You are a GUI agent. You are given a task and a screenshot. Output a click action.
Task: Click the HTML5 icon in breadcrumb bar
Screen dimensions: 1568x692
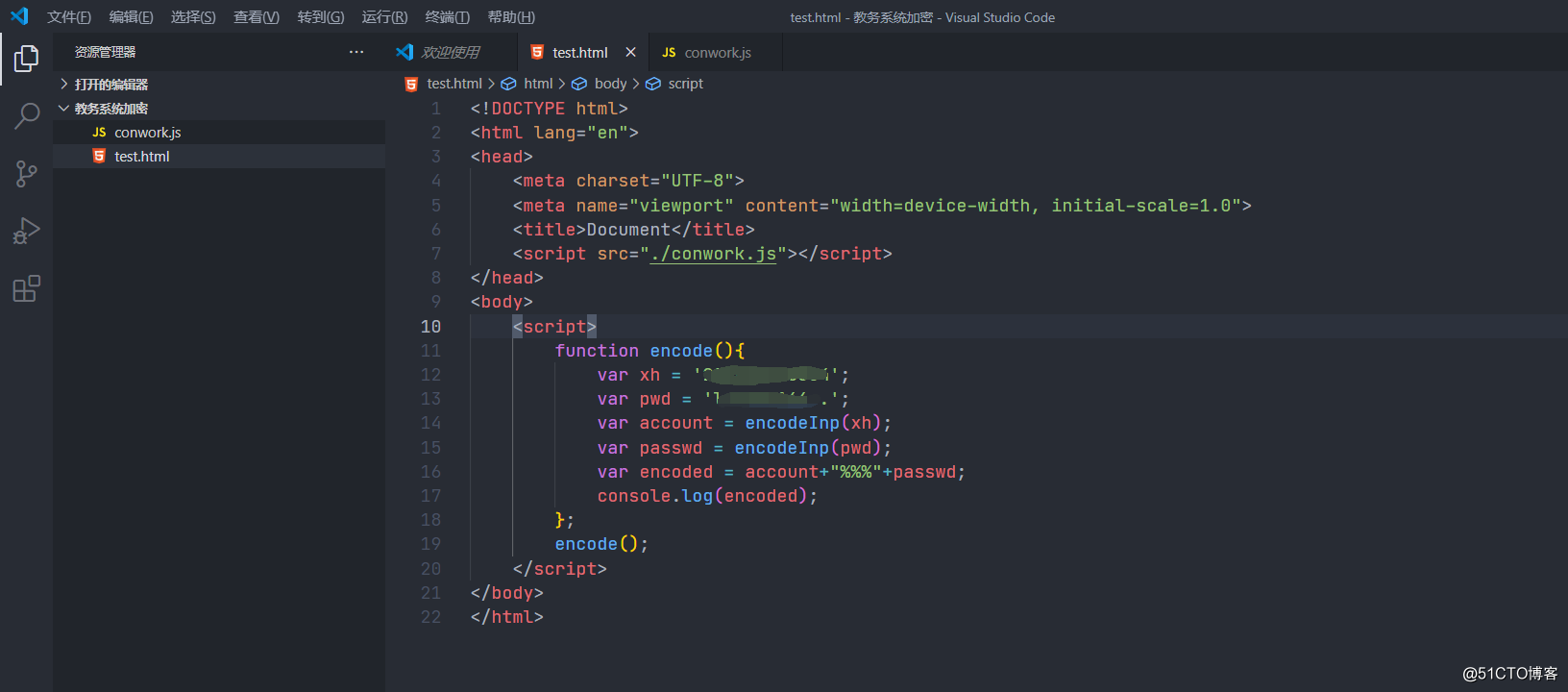tap(411, 84)
